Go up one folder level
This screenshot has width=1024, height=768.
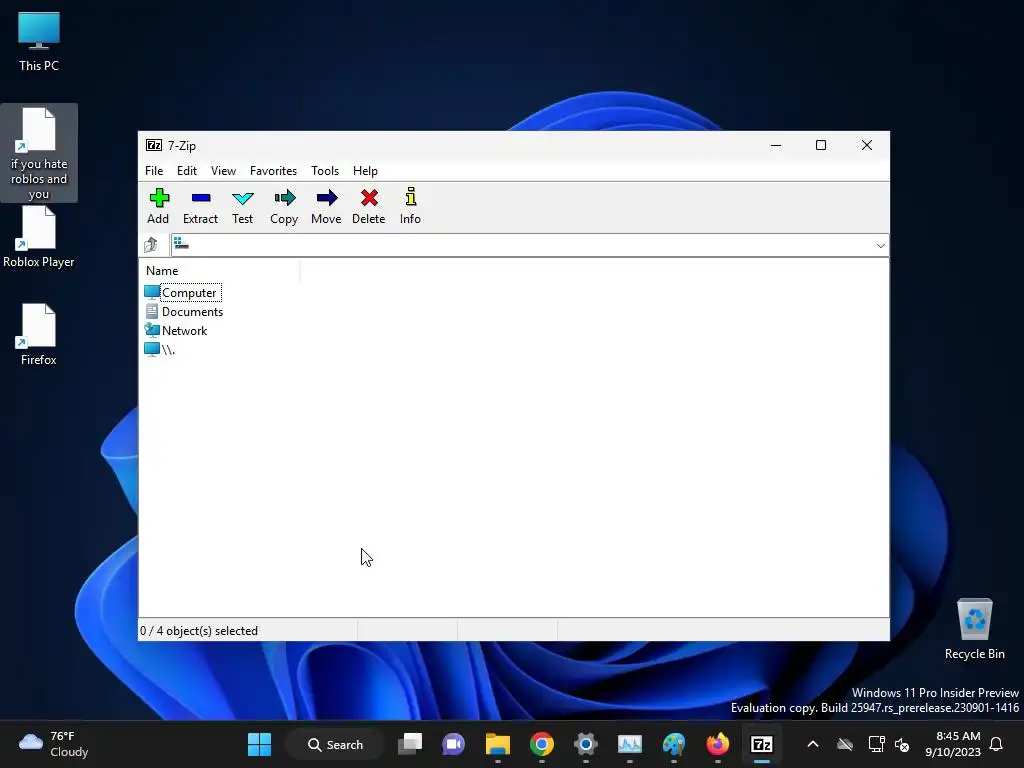coord(151,245)
